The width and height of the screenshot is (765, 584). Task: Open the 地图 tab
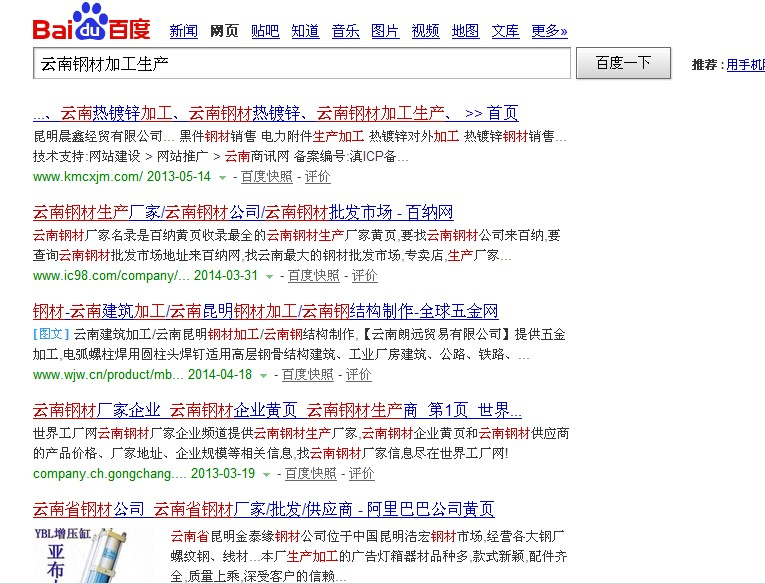click(x=465, y=31)
